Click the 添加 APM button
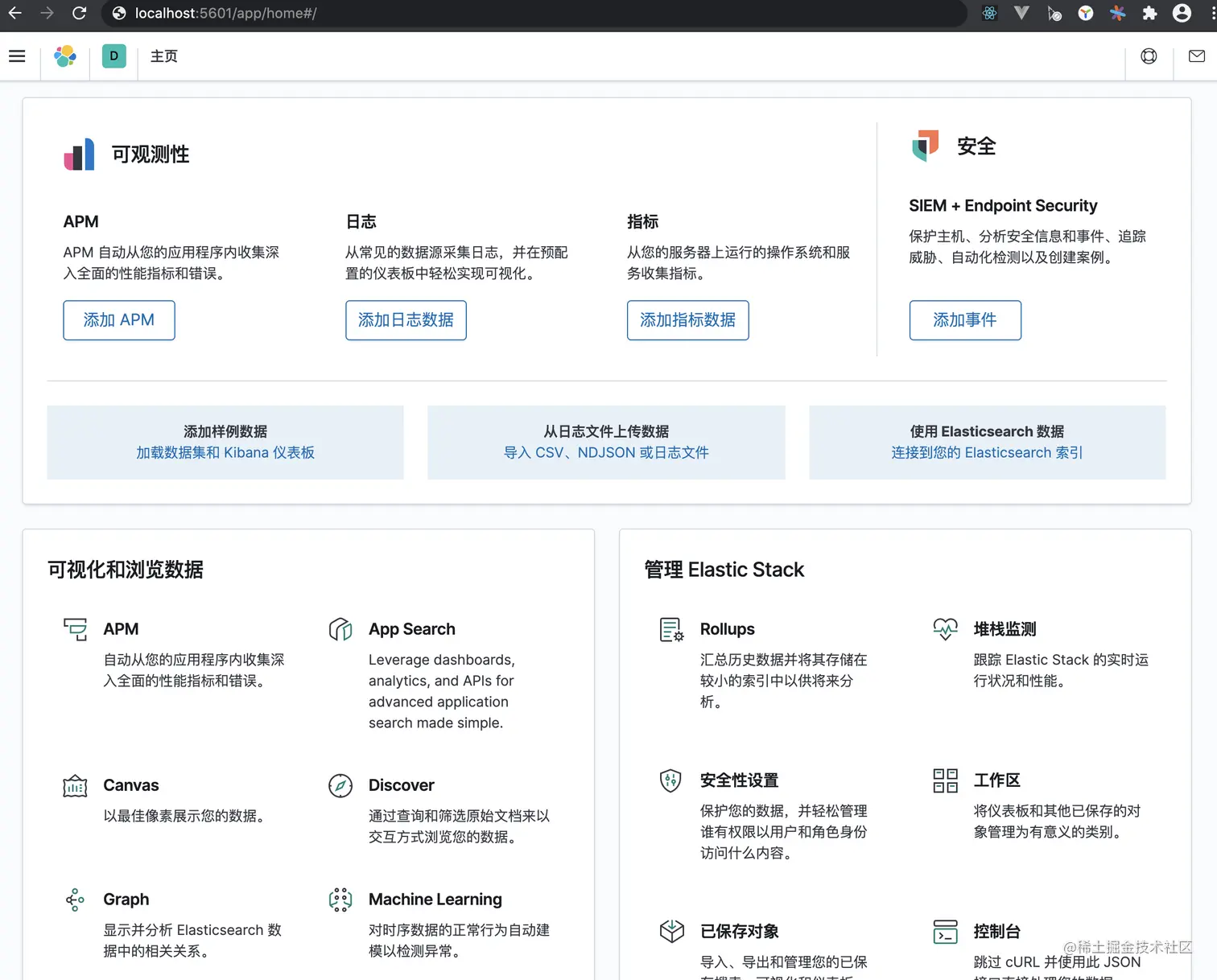The width and height of the screenshot is (1217, 980). (x=119, y=320)
